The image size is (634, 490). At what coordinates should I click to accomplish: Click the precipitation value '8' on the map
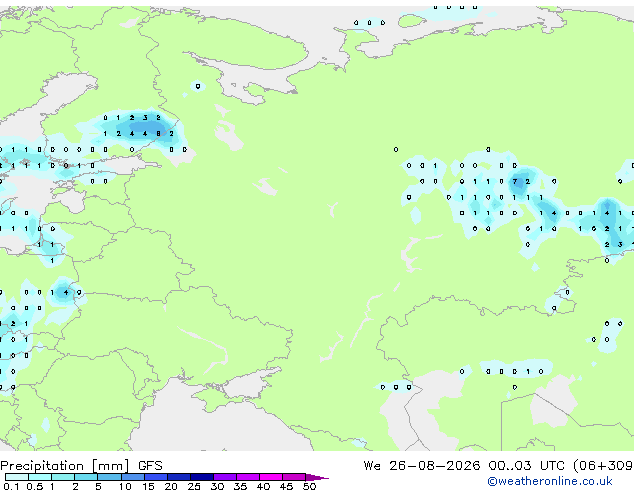[x=158, y=133]
